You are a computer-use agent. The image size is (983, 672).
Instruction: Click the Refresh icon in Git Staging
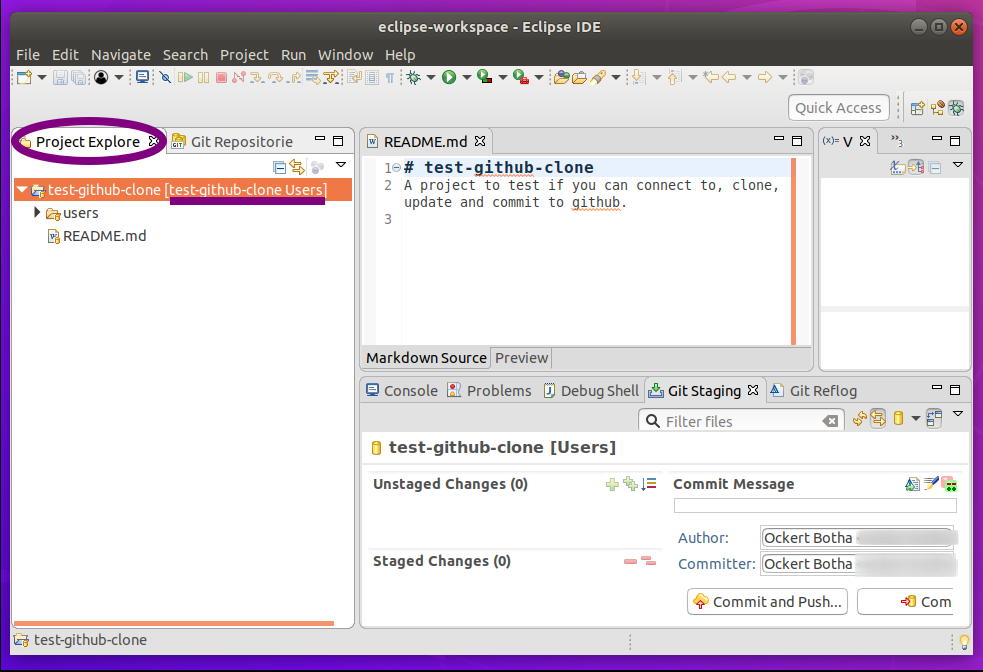(x=859, y=419)
